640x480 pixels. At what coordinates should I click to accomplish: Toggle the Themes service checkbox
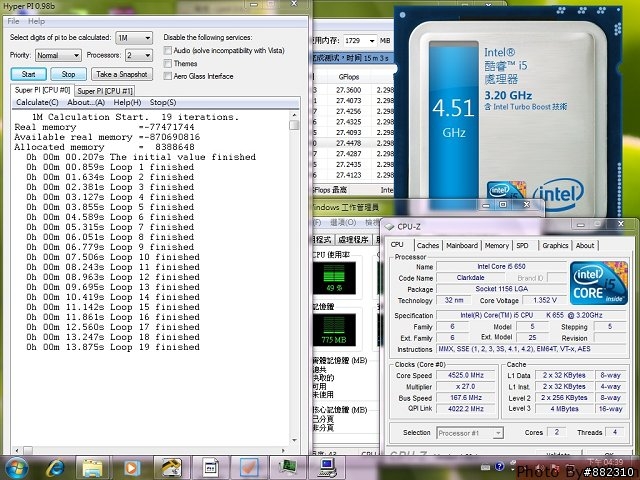tap(167, 63)
